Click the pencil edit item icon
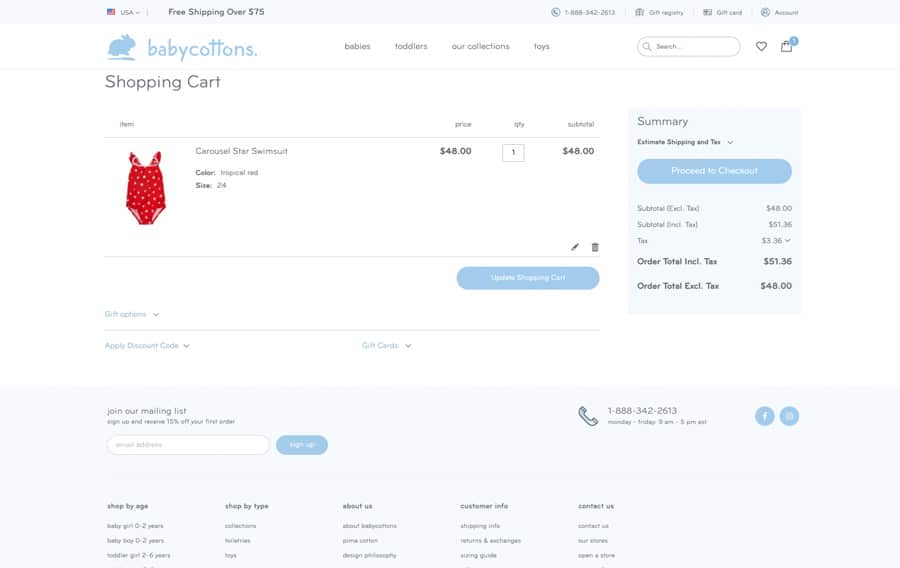Viewport: 900px width, 568px height. (x=575, y=247)
